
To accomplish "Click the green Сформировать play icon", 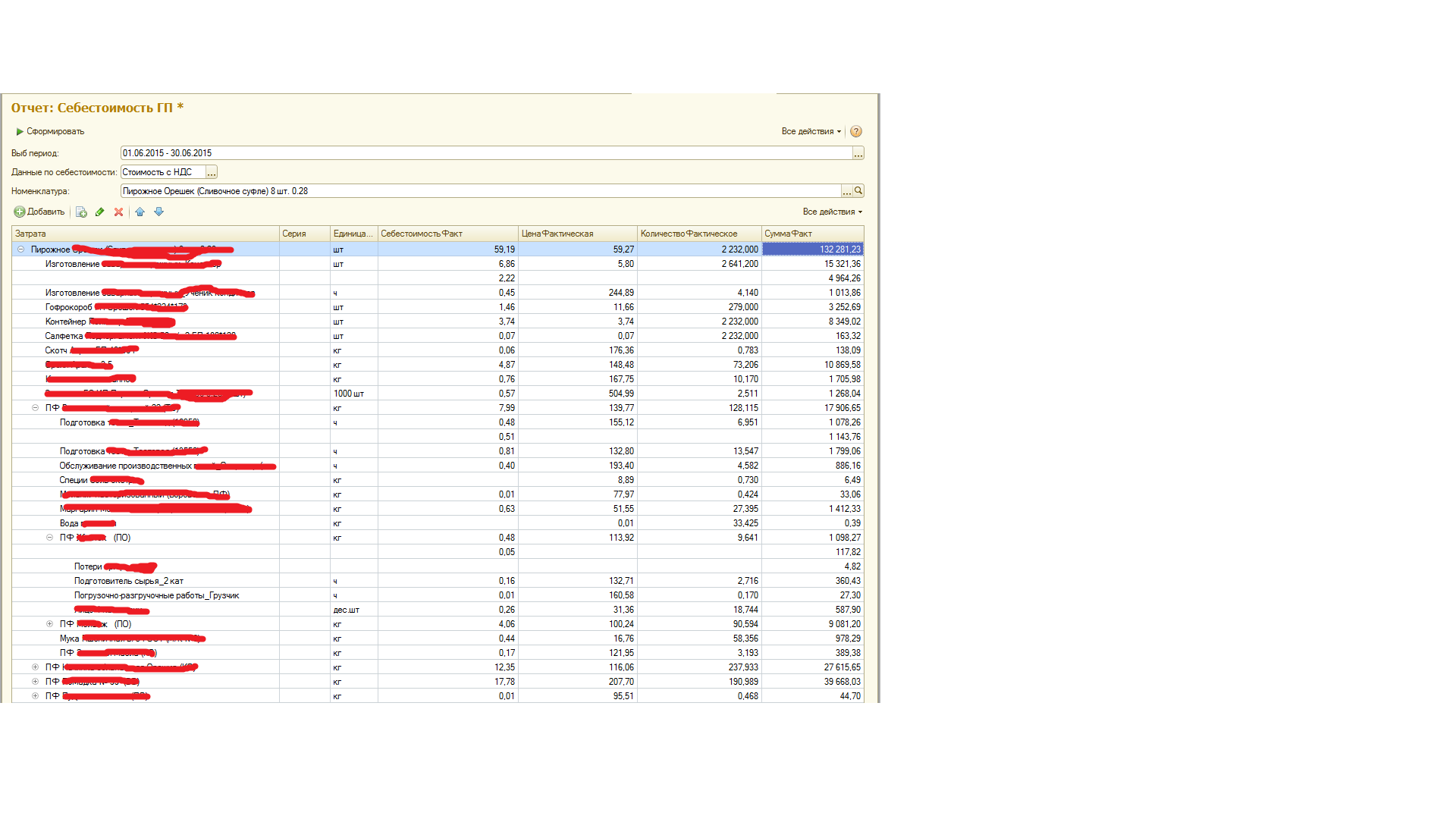I will click(x=20, y=131).
